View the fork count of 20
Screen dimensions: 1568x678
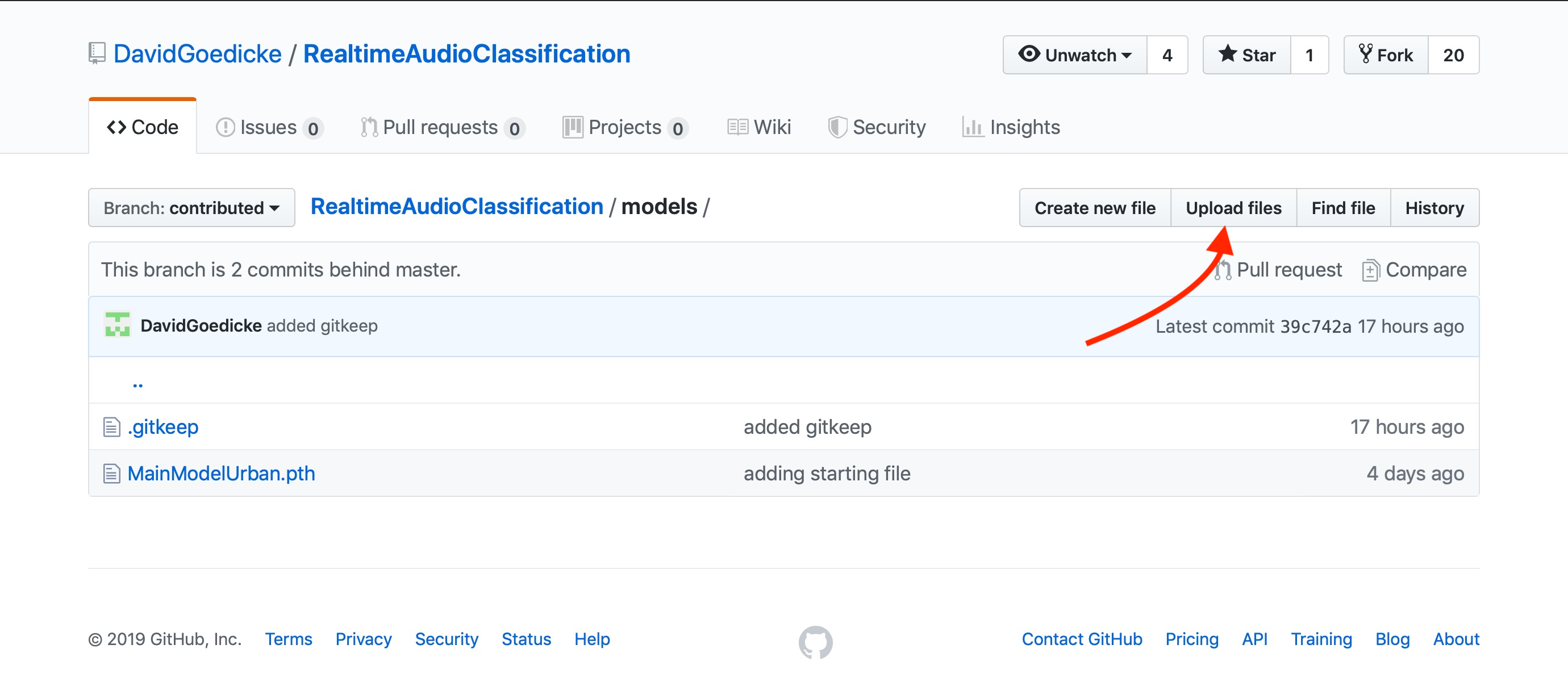pyautogui.click(x=1453, y=56)
